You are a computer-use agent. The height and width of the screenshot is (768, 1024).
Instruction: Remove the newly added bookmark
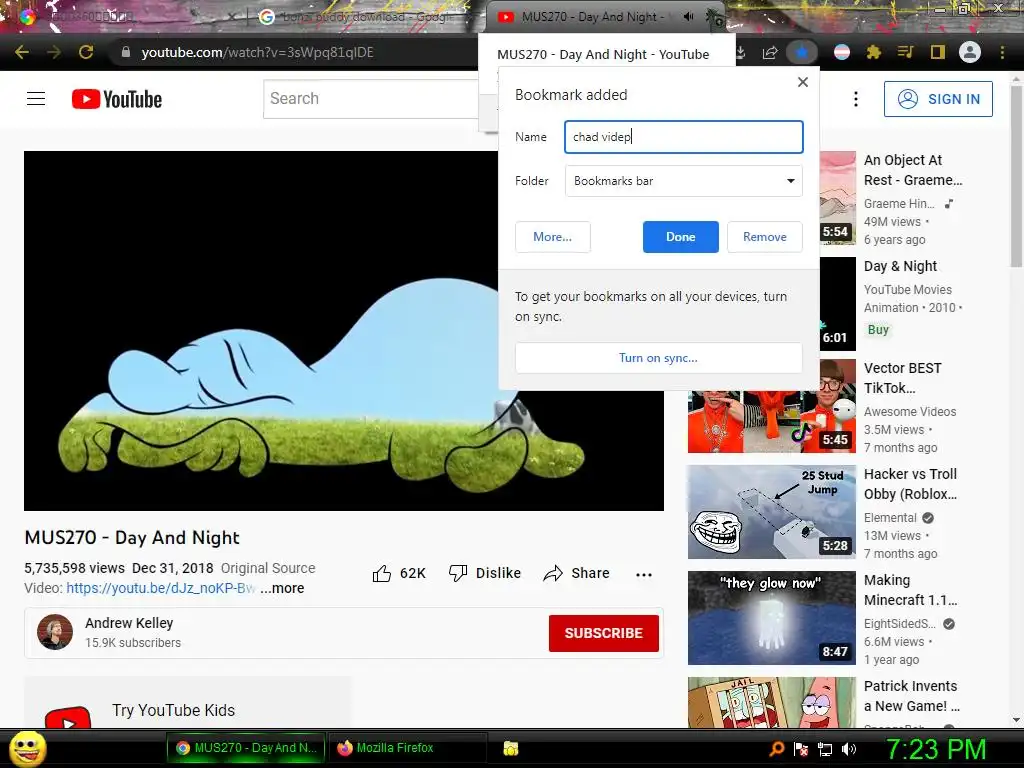(765, 237)
